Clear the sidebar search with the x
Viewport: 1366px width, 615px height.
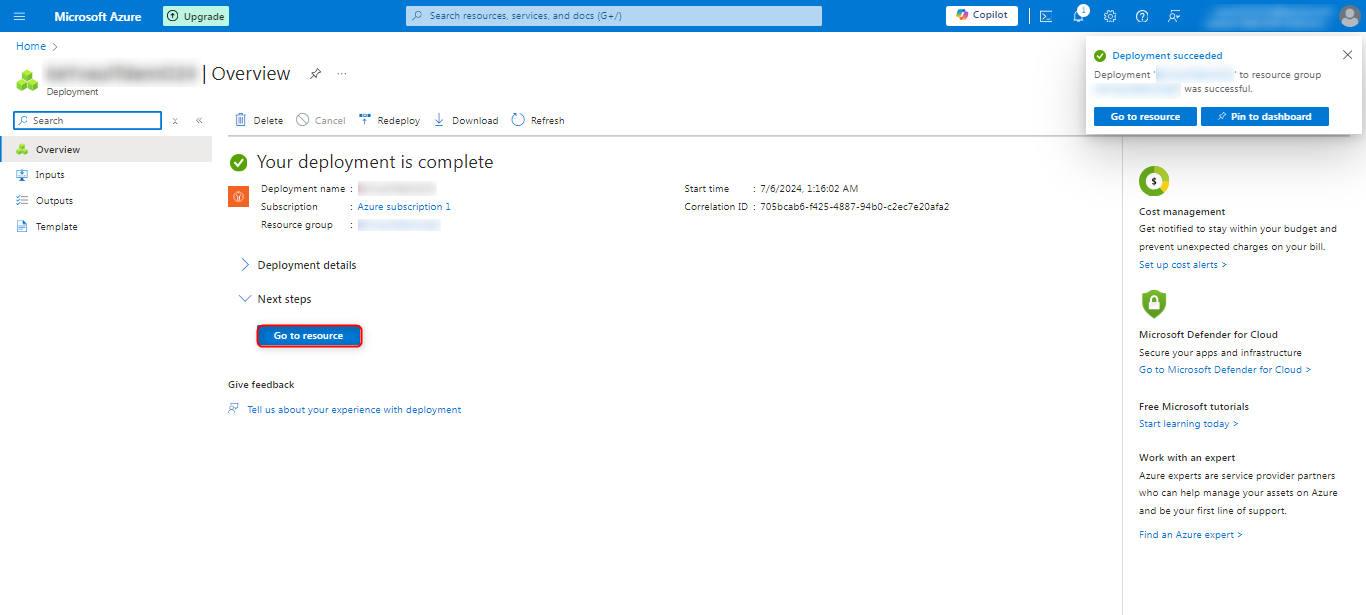click(x=175, y=121)
